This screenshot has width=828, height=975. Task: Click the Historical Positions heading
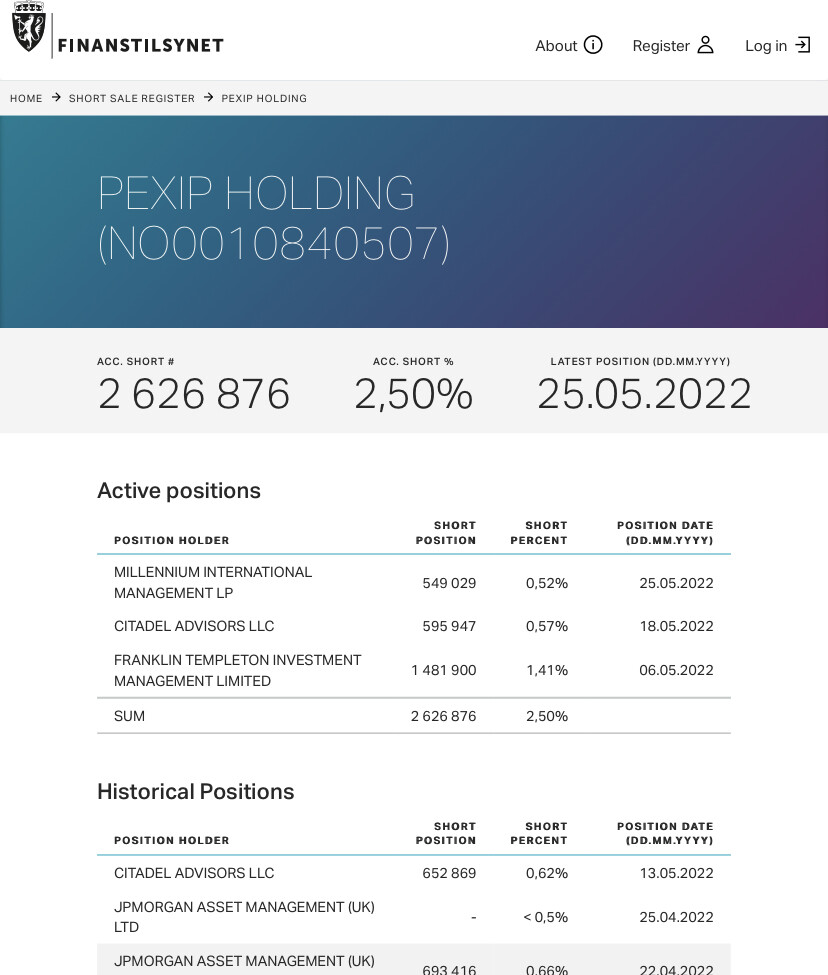[x=196, y=792]
